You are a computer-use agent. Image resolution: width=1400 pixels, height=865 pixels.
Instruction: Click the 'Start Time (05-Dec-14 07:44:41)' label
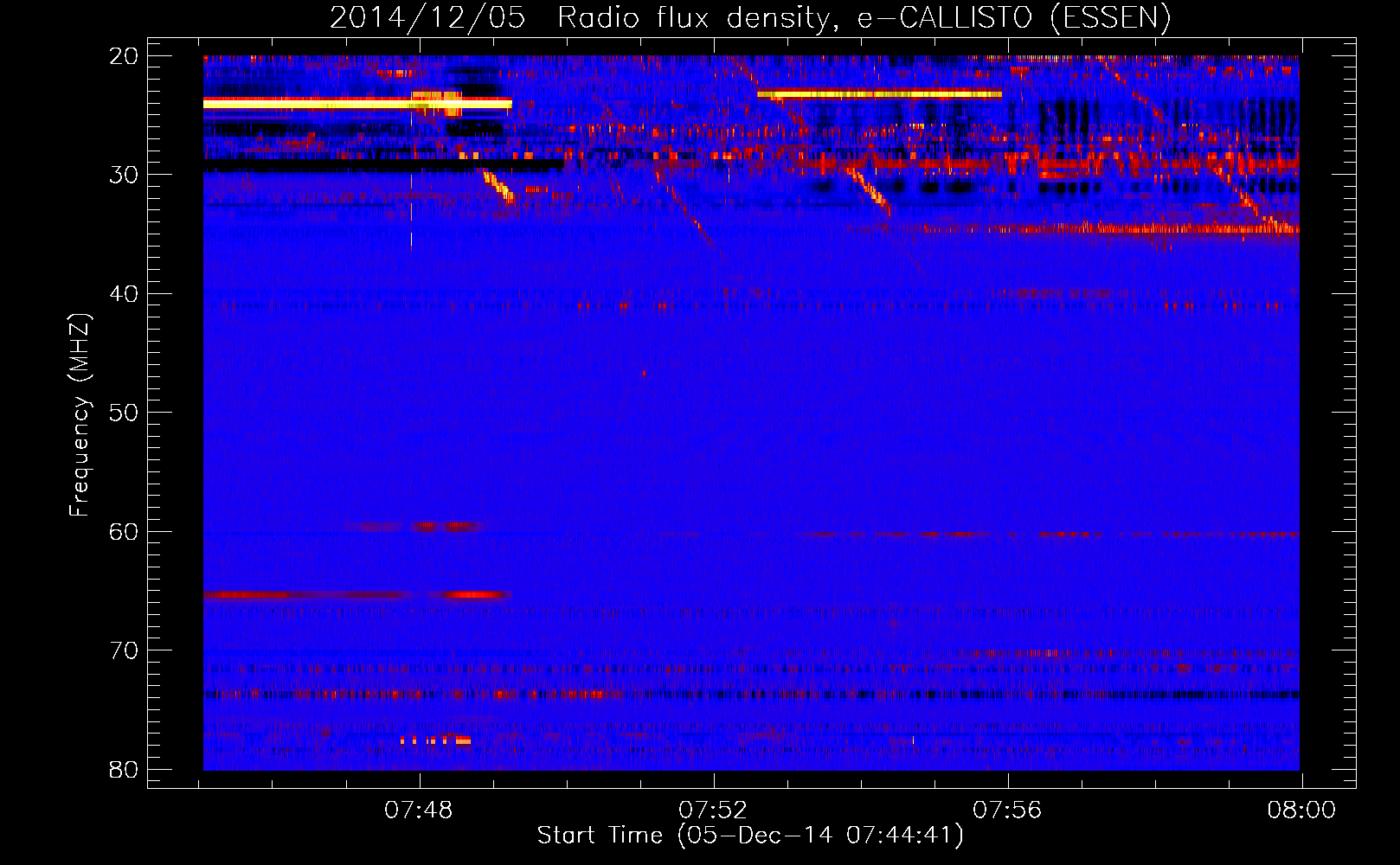750,836
